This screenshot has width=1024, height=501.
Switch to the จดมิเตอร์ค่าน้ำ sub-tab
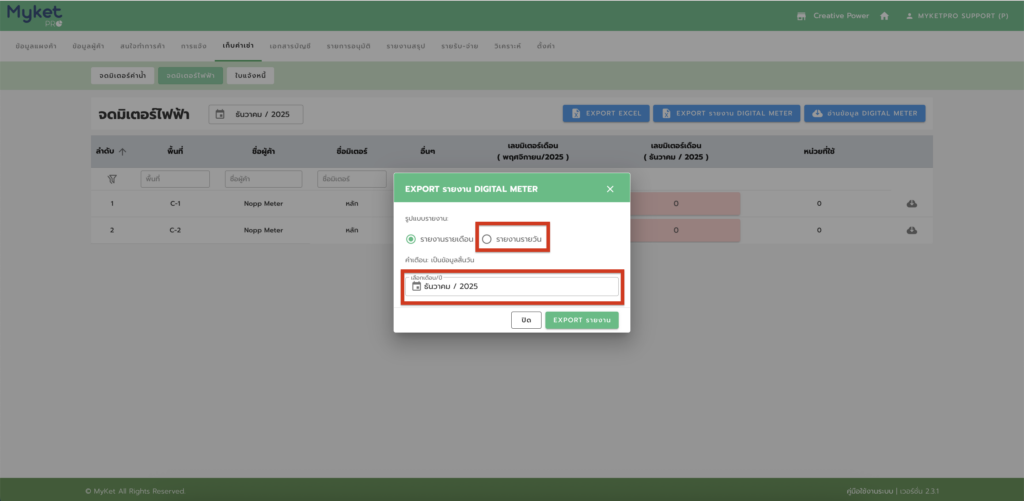pos(122,75)
